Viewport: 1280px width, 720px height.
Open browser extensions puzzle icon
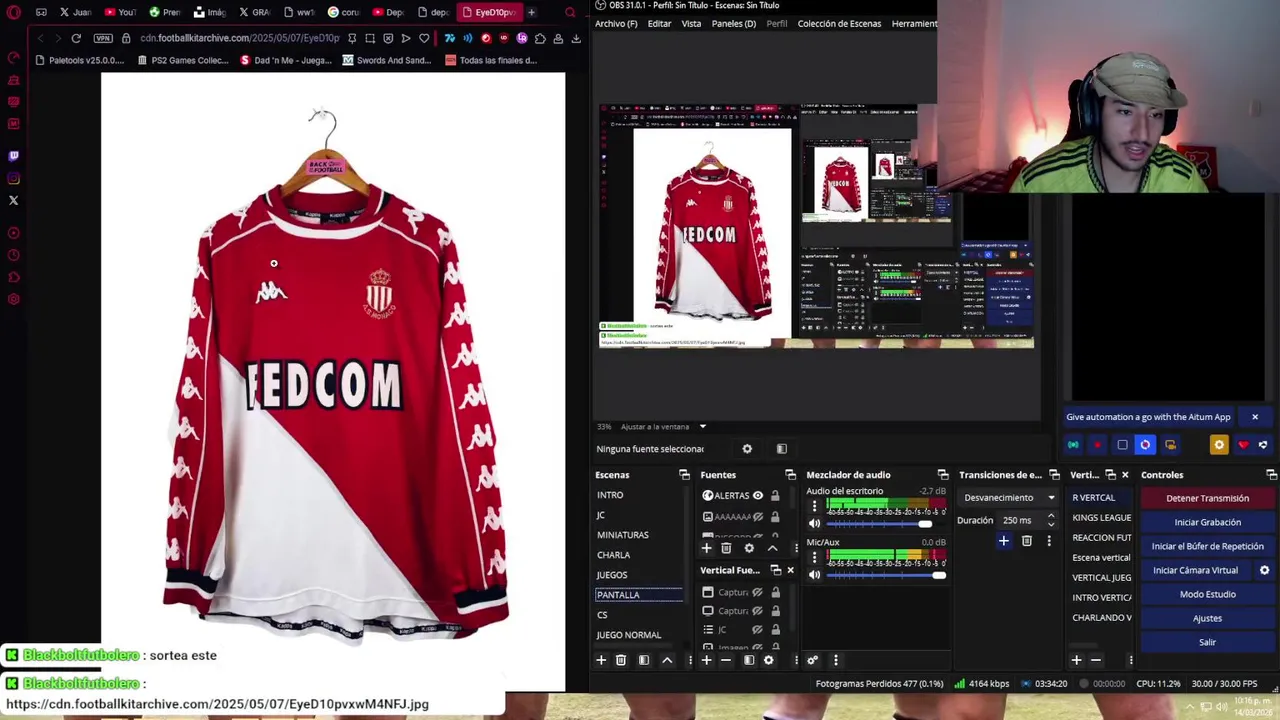pos(540,38)
